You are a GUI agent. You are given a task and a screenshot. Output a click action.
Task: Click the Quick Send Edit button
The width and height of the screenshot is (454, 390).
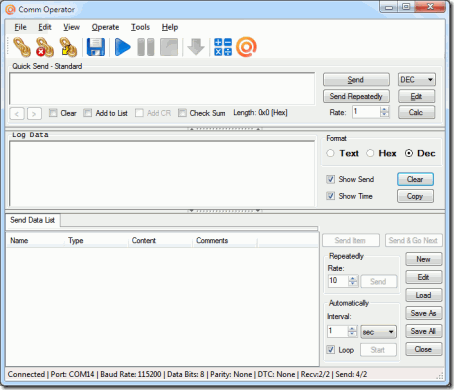point(417,96)
